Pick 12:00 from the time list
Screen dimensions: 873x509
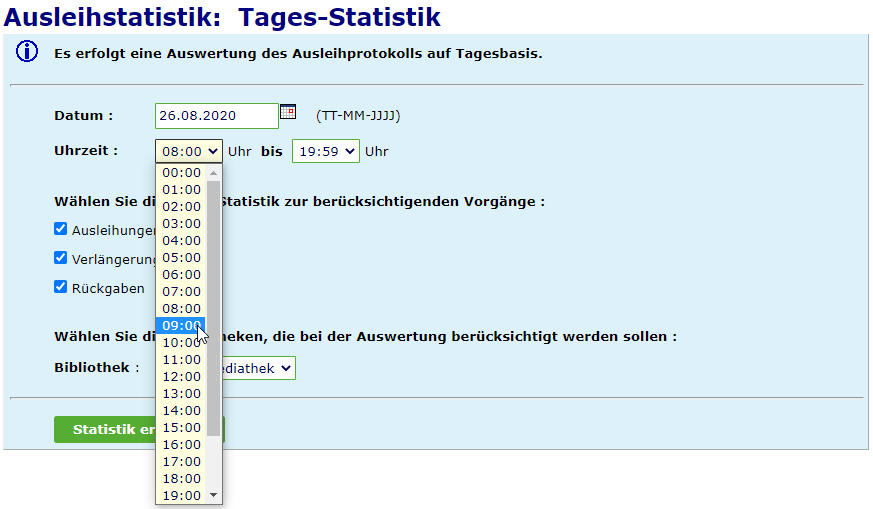click(181, 376)
